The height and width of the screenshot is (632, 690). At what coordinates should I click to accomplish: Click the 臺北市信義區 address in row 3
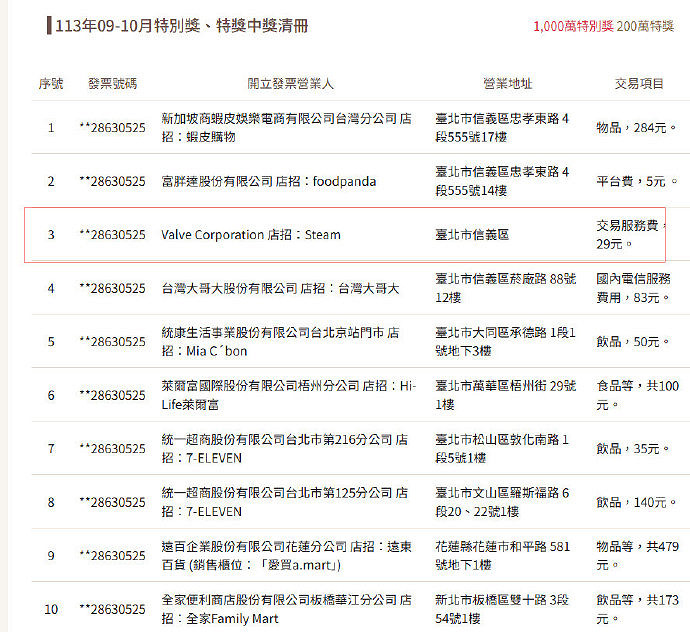472,235
